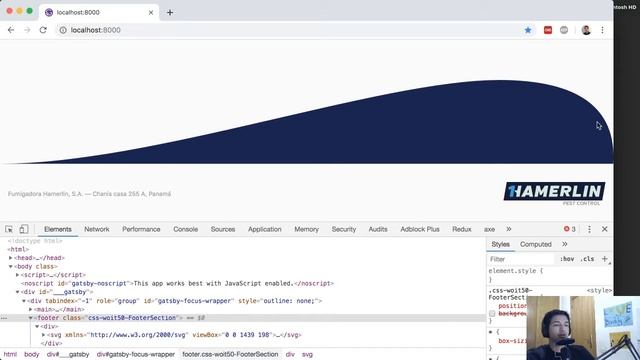Screen dimensions: 640x360
Task: Click the html breadcrumb
Action: [x=10, y=354]
